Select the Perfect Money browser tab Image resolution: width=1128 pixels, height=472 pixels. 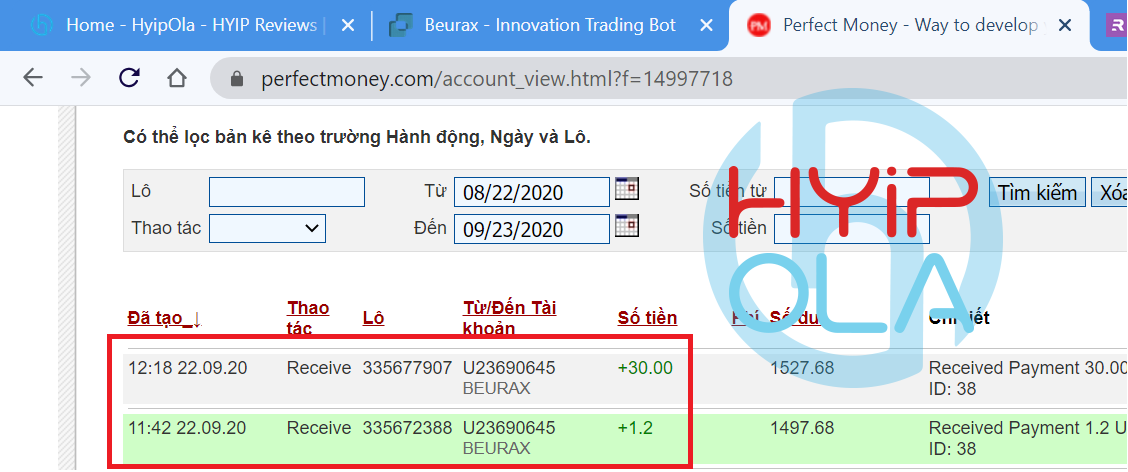910,25
